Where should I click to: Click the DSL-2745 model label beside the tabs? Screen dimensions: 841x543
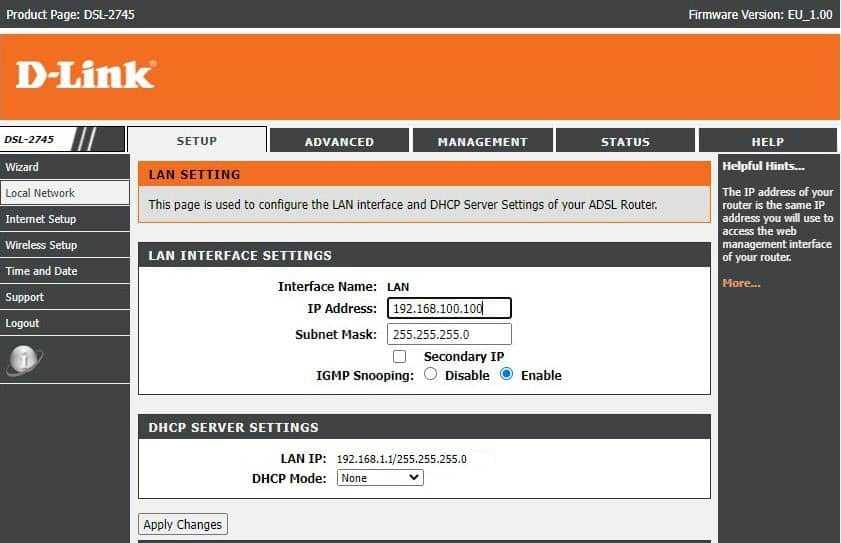pyautogui.click(x=29, y=140)
